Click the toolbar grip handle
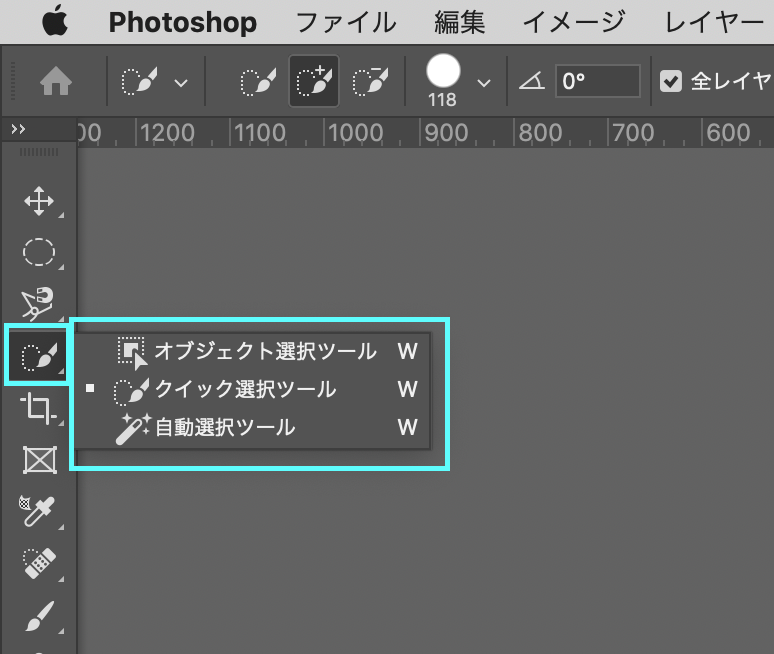 point(39,152)
